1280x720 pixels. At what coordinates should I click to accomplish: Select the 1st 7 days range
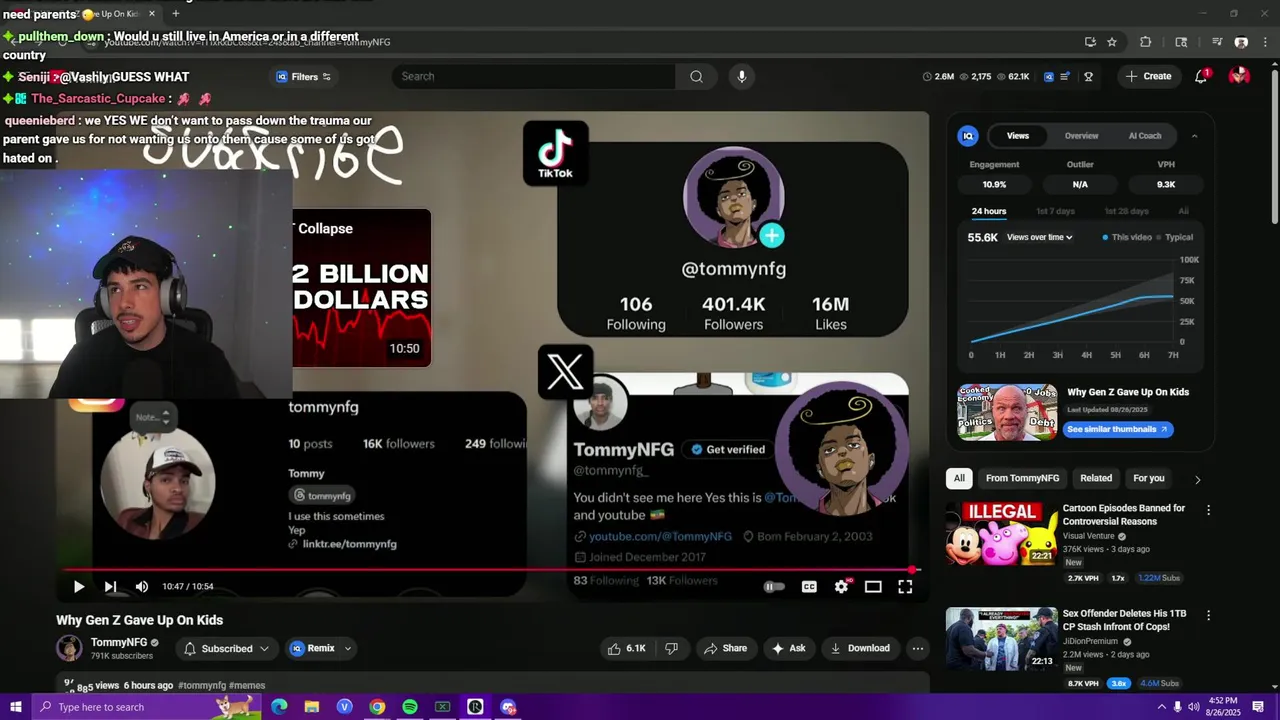click(x=1055, y=211)
